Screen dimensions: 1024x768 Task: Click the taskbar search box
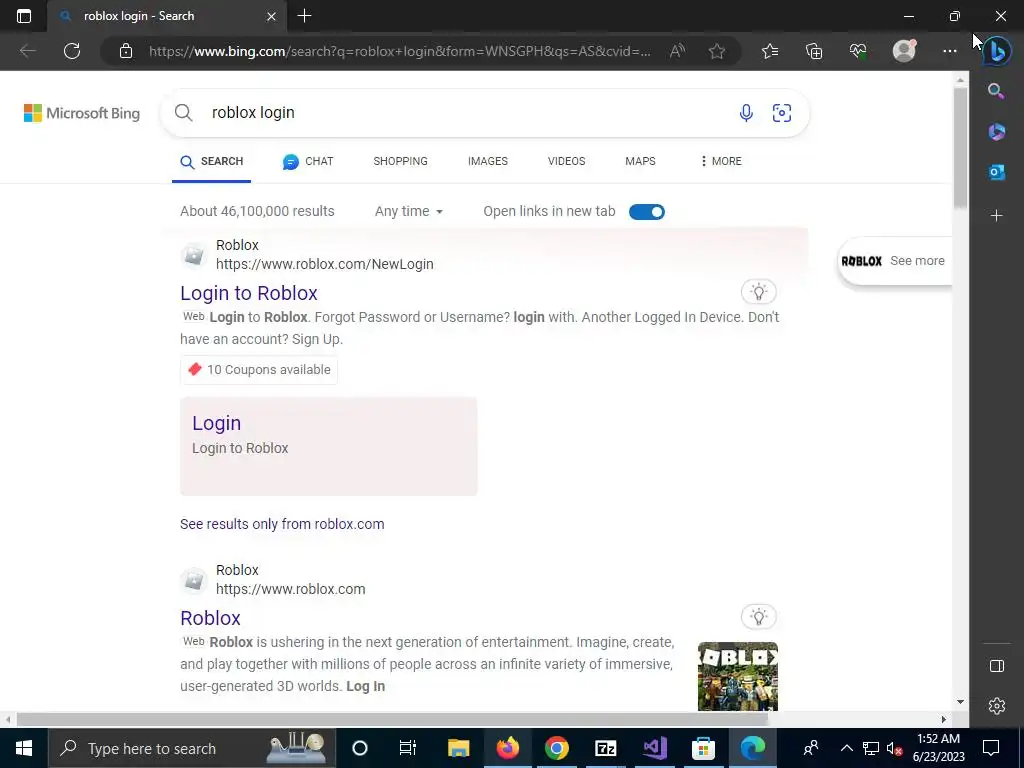tap(192, 748)
